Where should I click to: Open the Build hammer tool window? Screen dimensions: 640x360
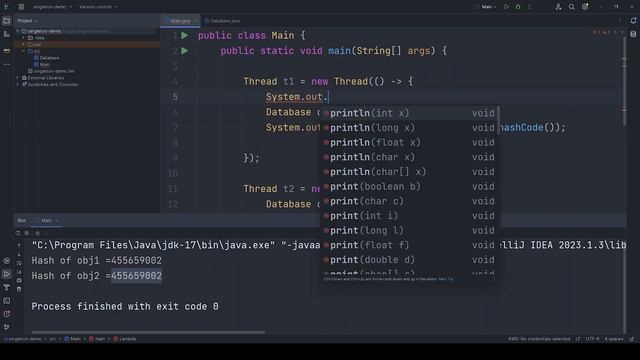[x=7, y=288]
